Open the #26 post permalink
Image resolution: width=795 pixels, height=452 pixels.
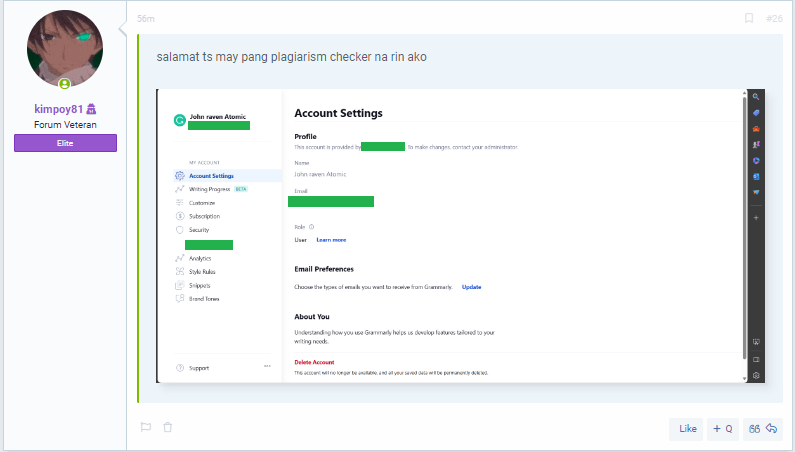click(774, 18)
